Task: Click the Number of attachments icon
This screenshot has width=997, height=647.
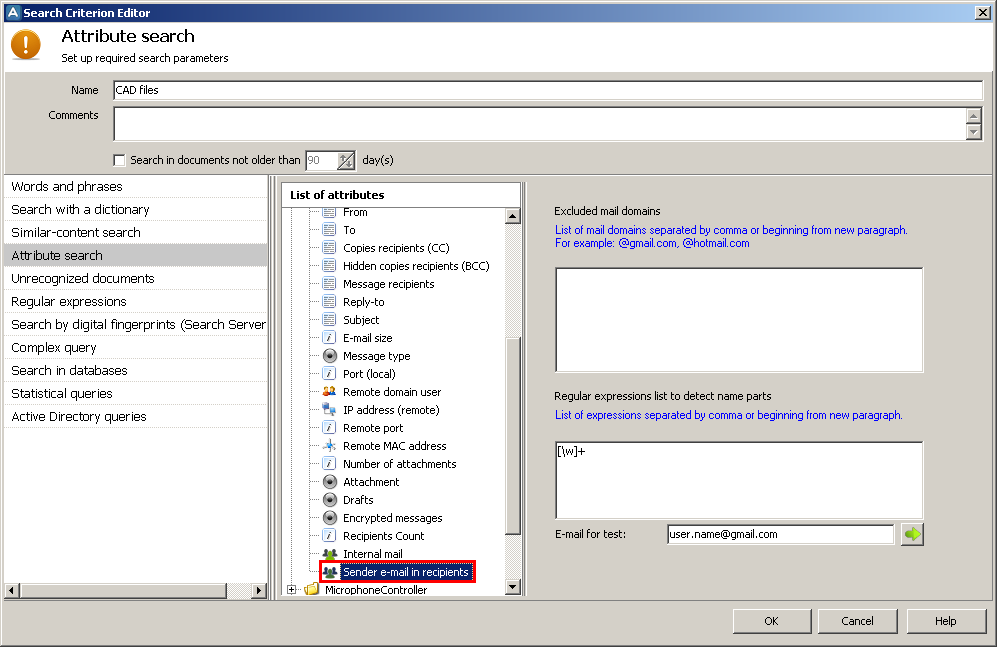Action: click(329, 464)
